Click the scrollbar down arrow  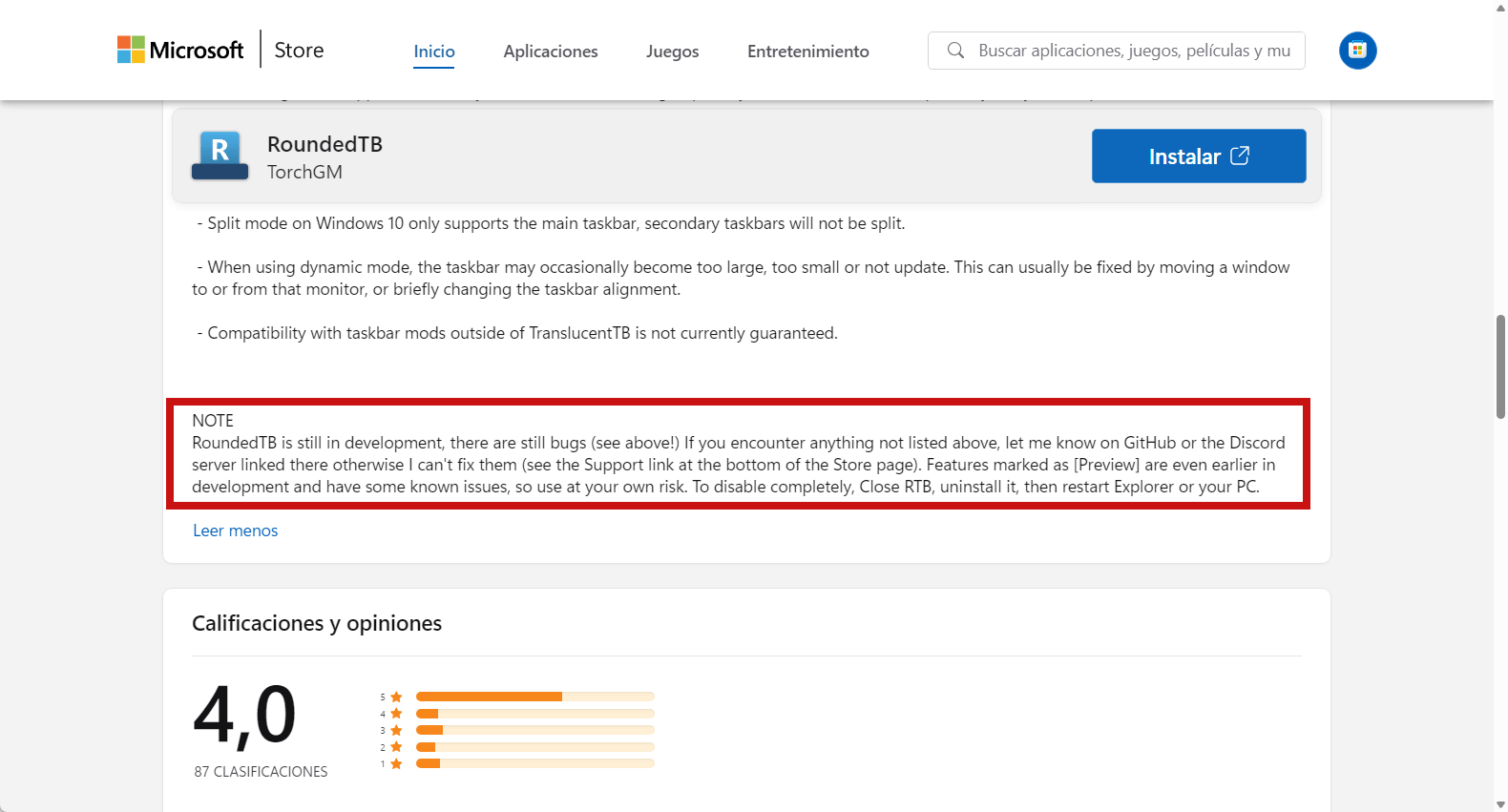point(1500,804)
